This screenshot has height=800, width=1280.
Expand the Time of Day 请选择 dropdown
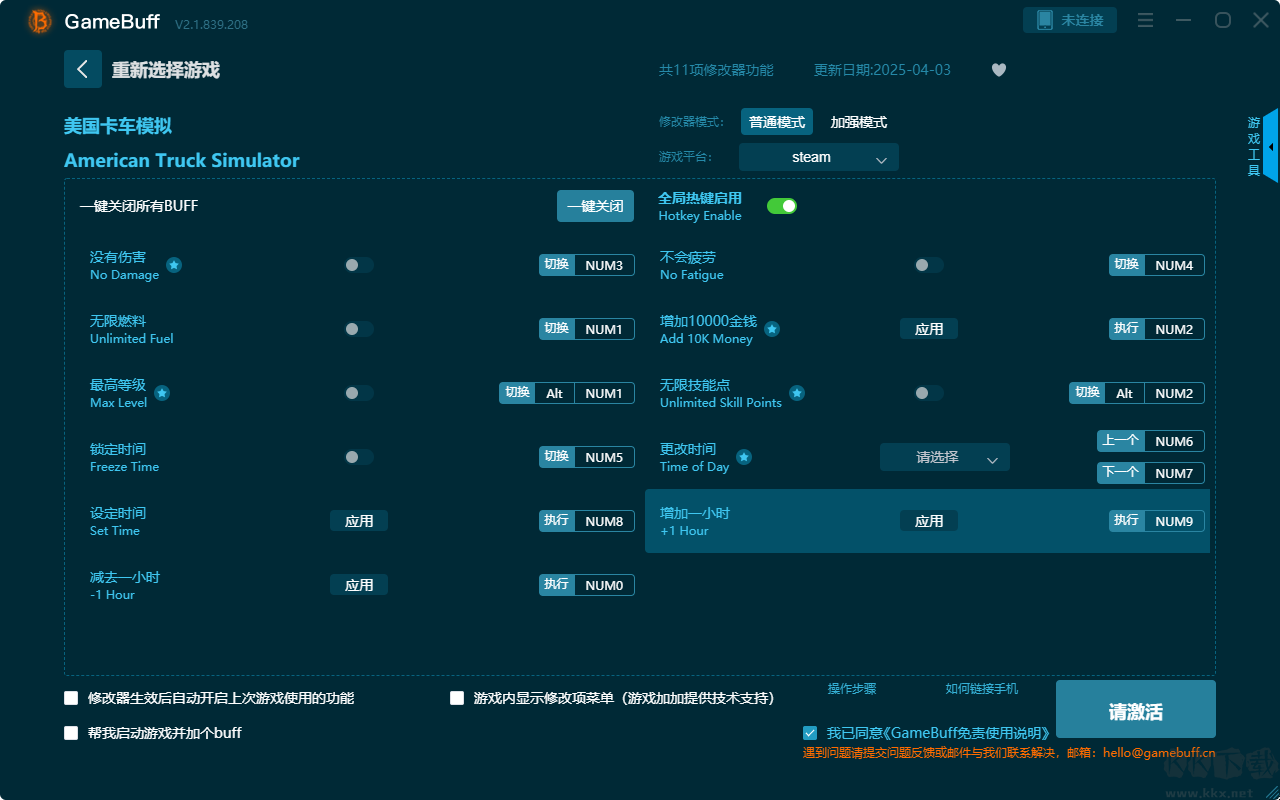[x=944, y=457]
